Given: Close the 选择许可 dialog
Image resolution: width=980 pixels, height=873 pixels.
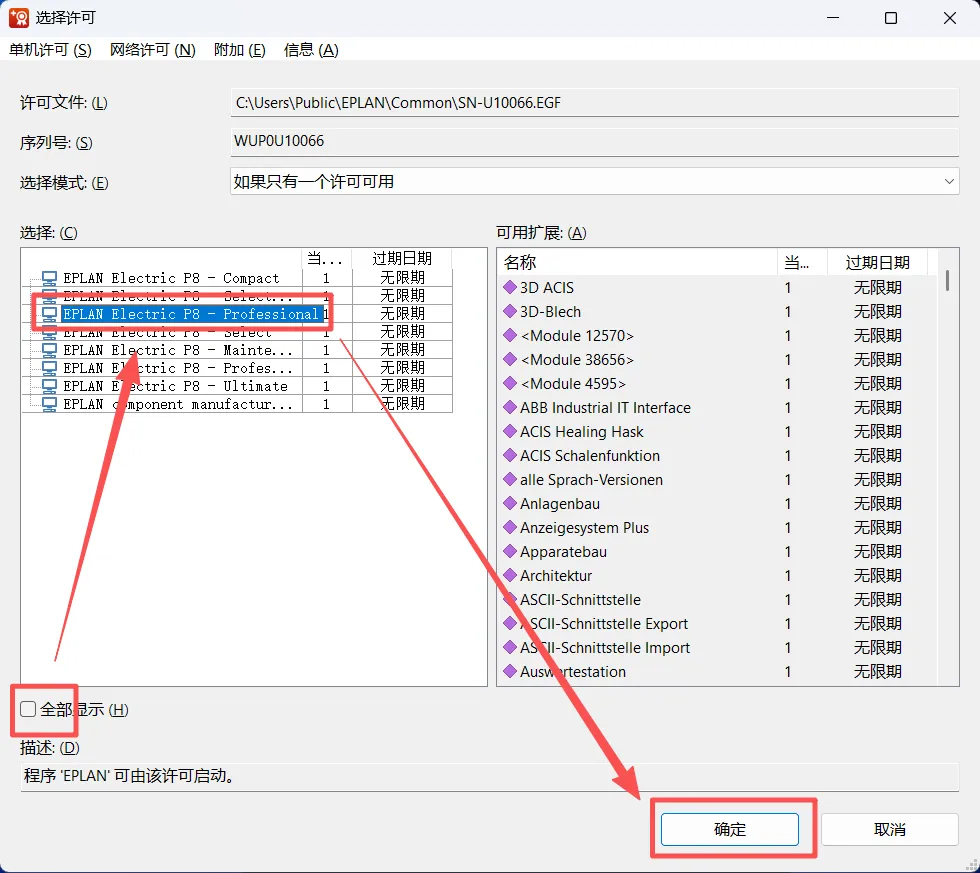Looking at the screenshot, I should point(949,18).
